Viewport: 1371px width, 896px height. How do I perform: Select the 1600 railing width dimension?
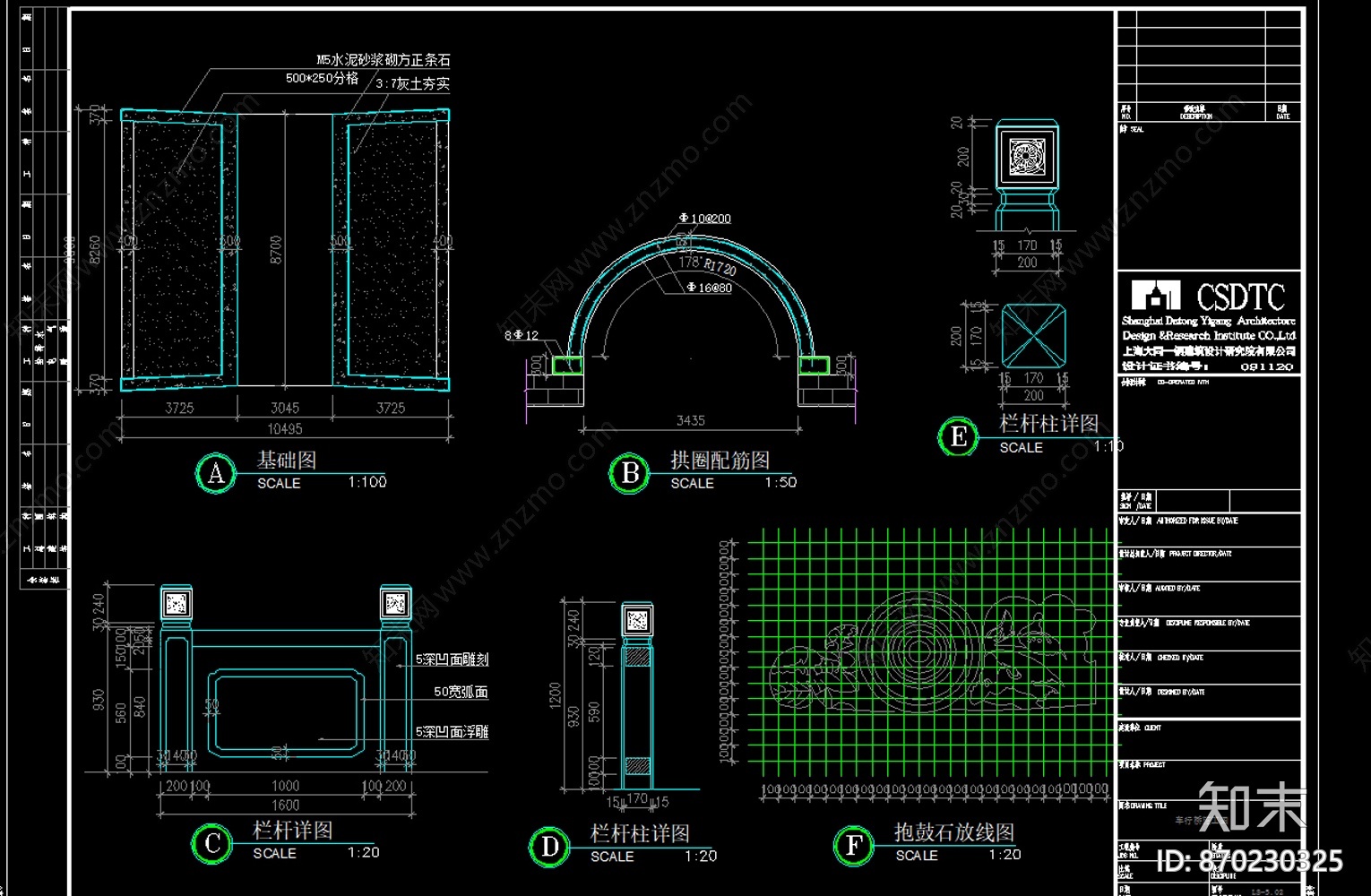pos(285,806)
